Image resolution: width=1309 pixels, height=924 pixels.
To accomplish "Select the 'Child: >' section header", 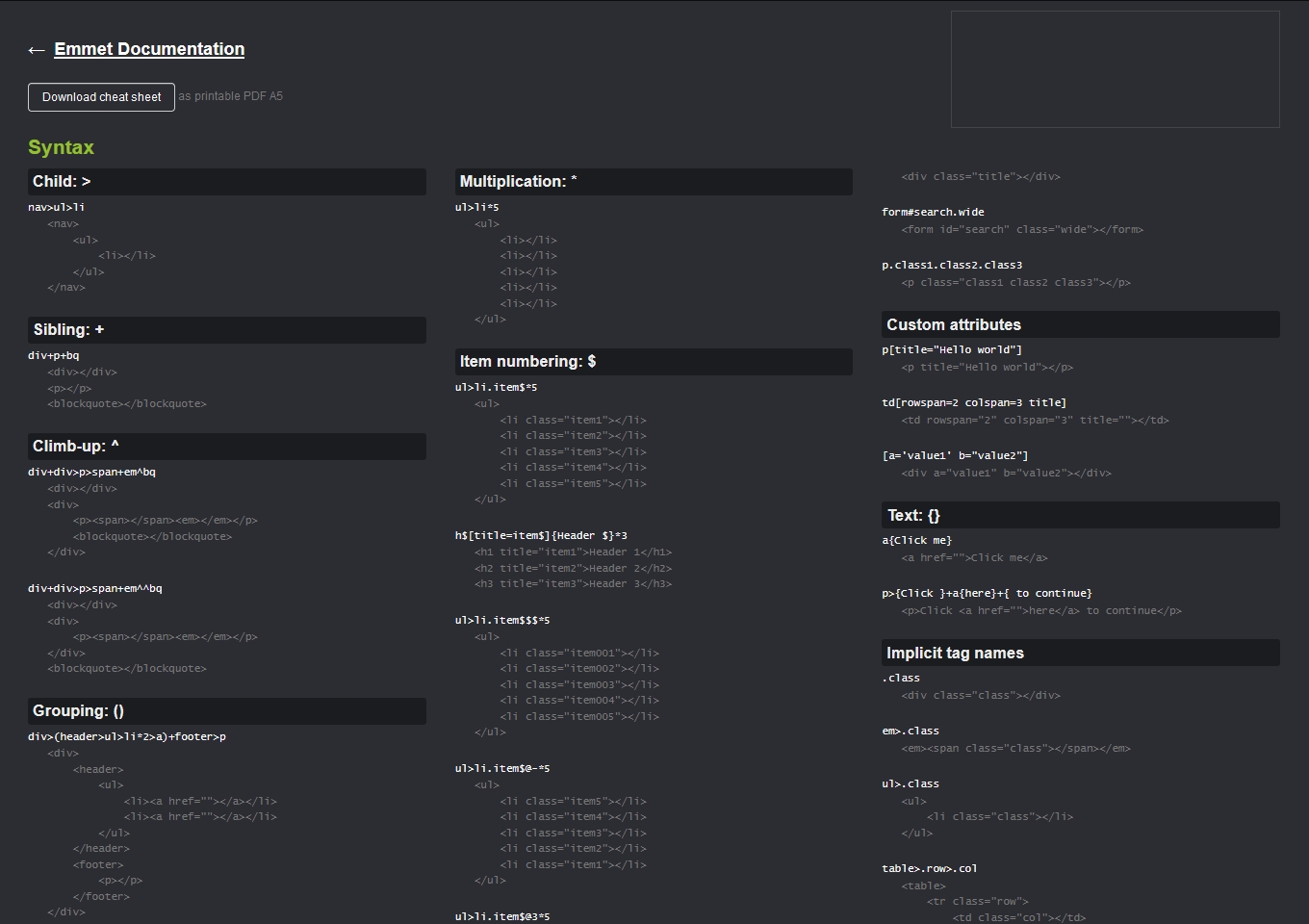I will [227, 182].
